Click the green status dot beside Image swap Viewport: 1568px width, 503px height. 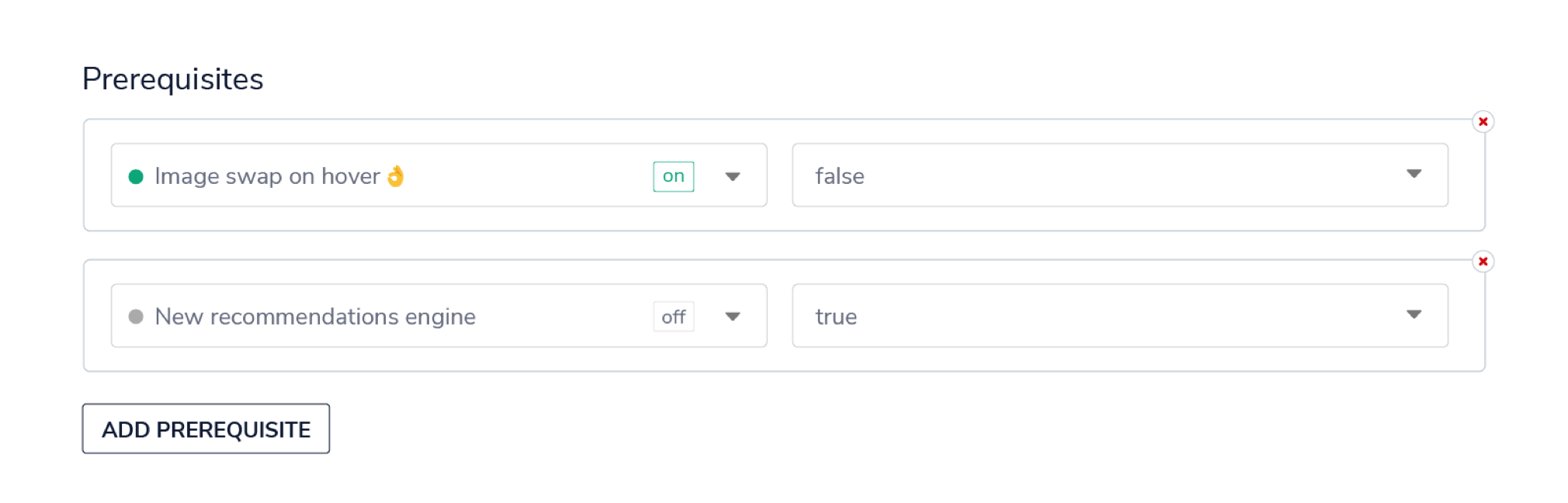pos(136,177)
